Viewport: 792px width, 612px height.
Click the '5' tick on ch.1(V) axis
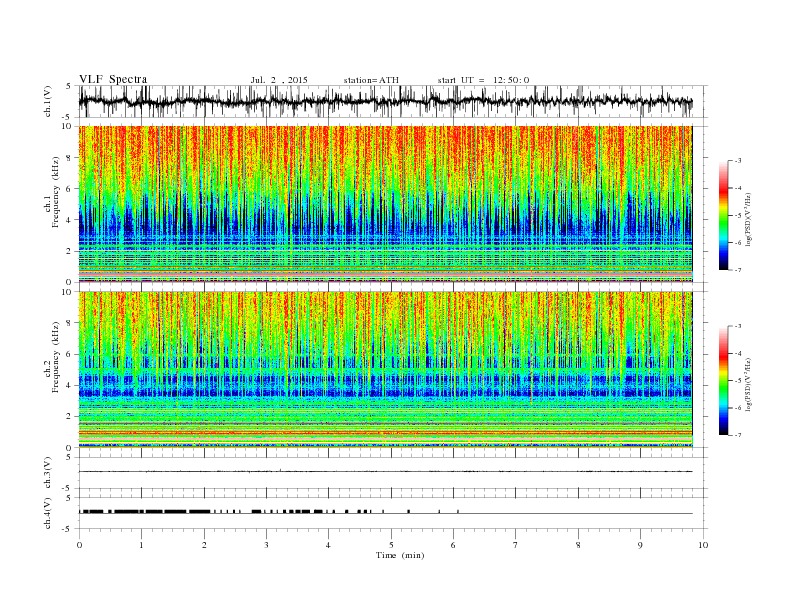point(68,86)
